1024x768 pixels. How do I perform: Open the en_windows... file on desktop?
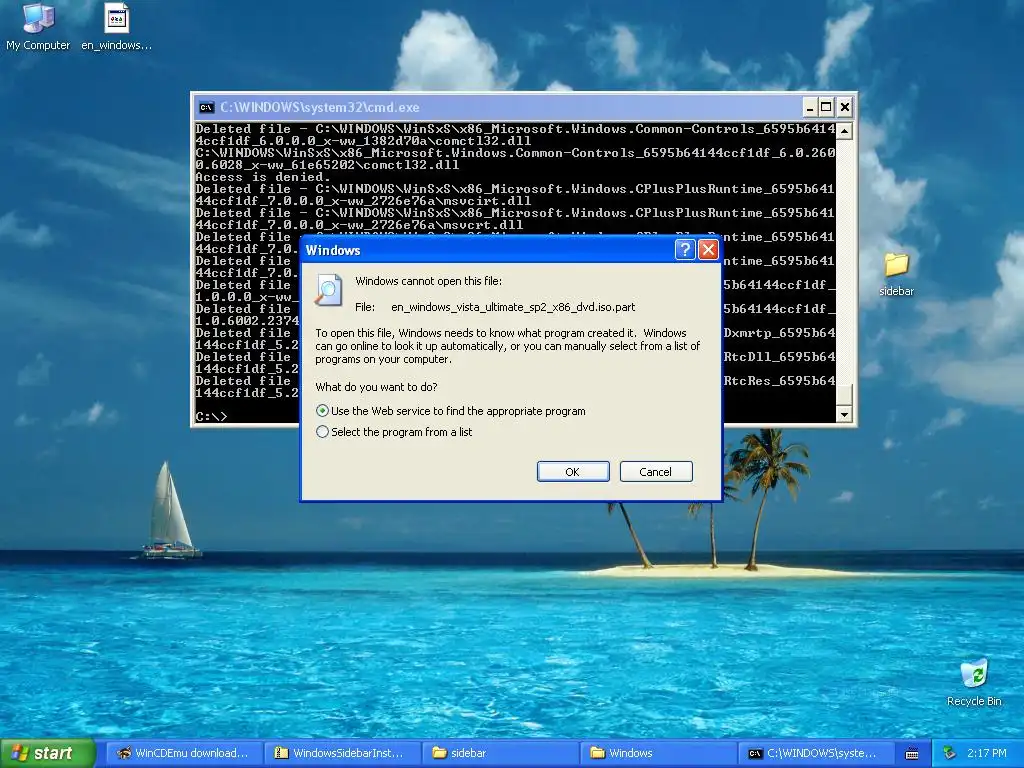coord(116,26)
